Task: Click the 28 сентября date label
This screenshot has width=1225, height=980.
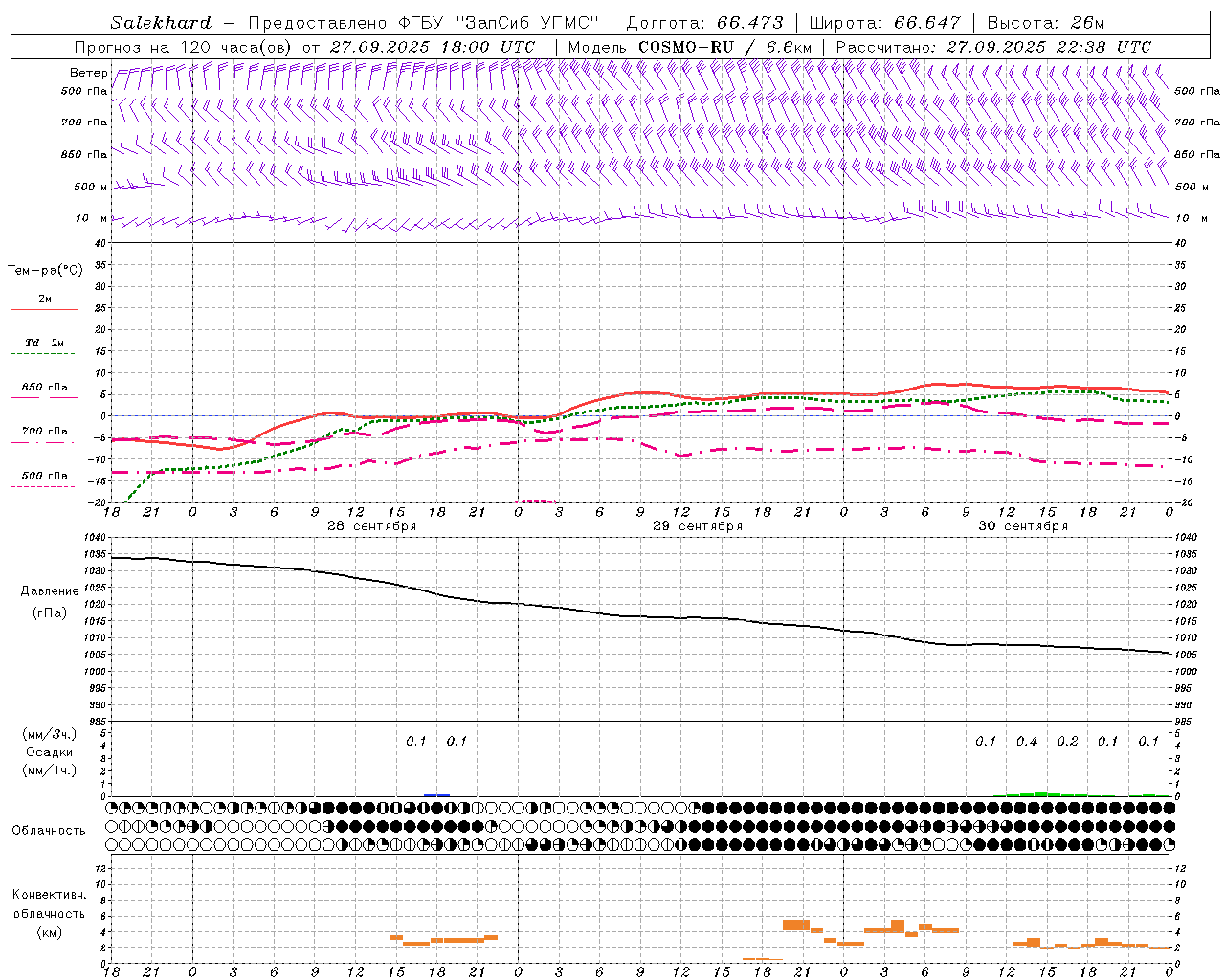Action: 372,526
